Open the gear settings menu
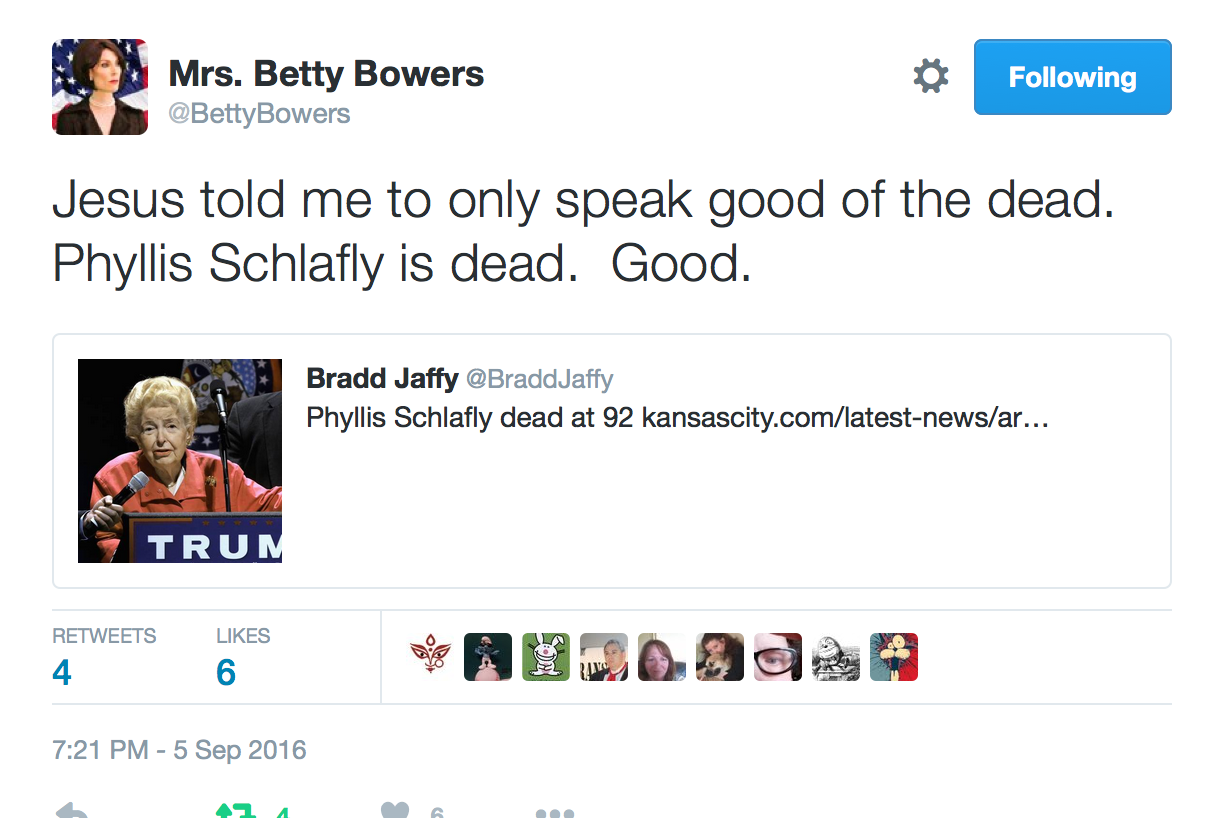Screen dimensions: 1224x818 [930, 77]
